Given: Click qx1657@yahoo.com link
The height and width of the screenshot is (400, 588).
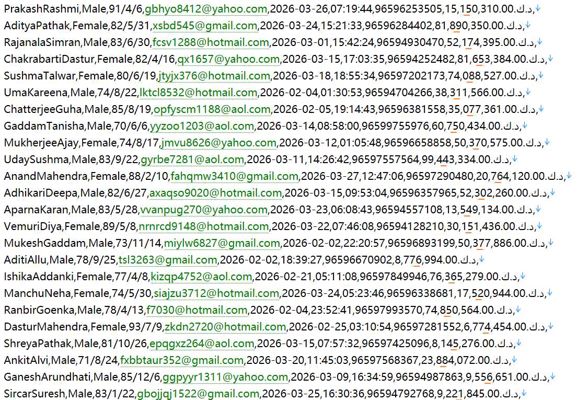Looking at the screenshot, I should tap(228, 59).
